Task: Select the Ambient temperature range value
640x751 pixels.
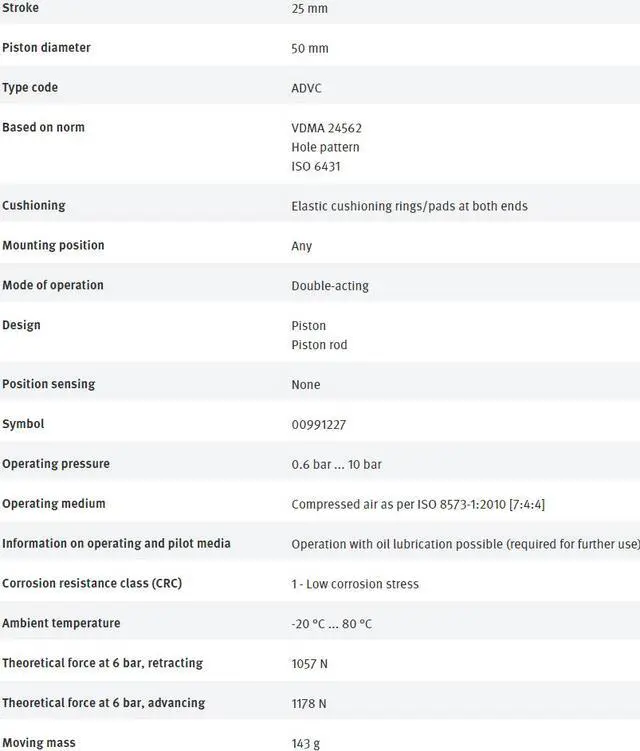Action: tap(331, 624)
